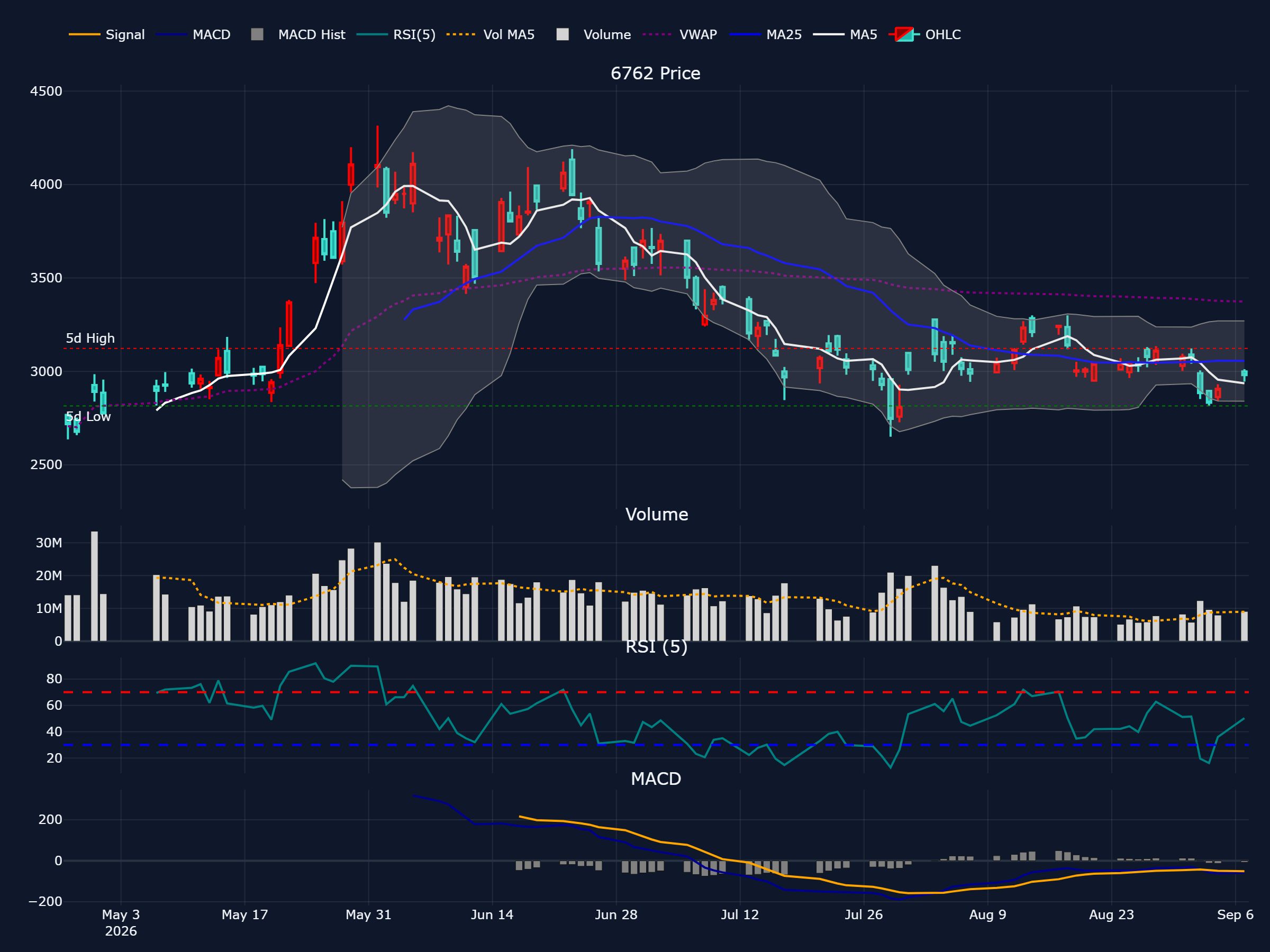Click the final volume bar at Sep 6
1270x952 pixels.
tap(1244, 626)
